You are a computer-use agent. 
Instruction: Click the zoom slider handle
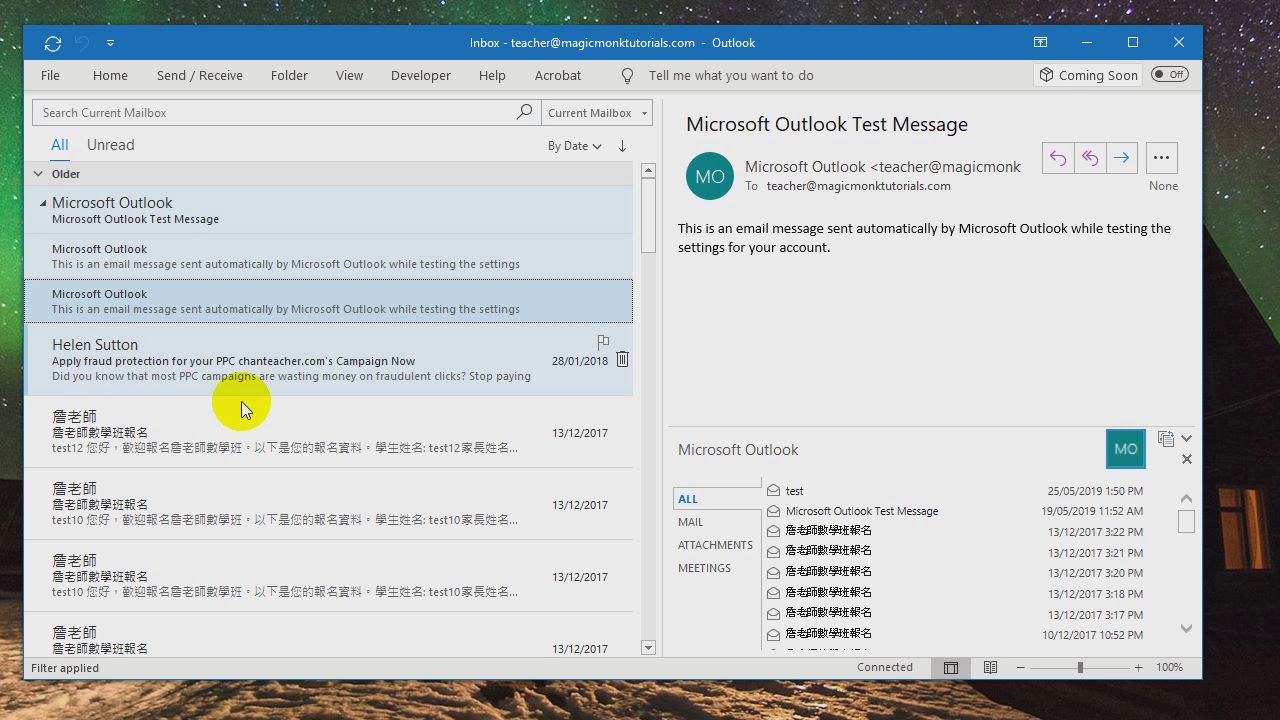tap(1080, 667)
